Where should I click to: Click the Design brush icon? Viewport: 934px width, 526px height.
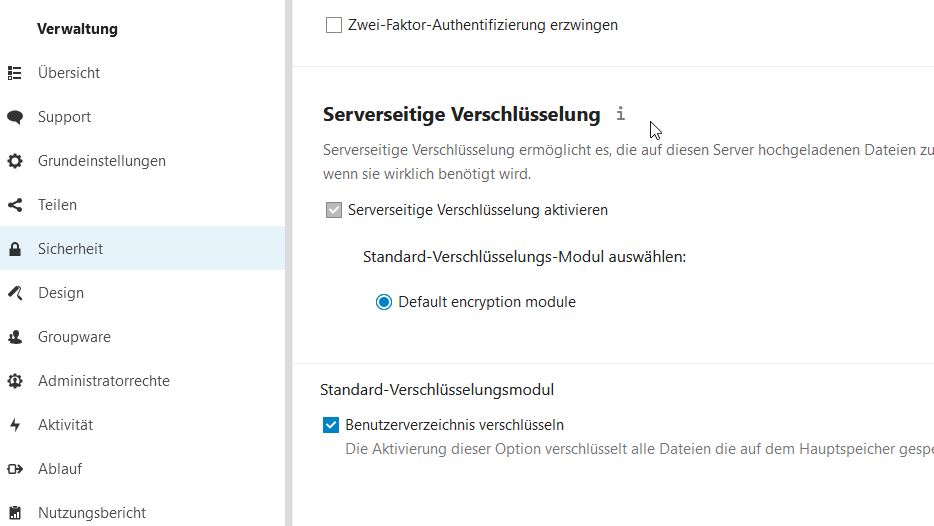pos(15,293)
